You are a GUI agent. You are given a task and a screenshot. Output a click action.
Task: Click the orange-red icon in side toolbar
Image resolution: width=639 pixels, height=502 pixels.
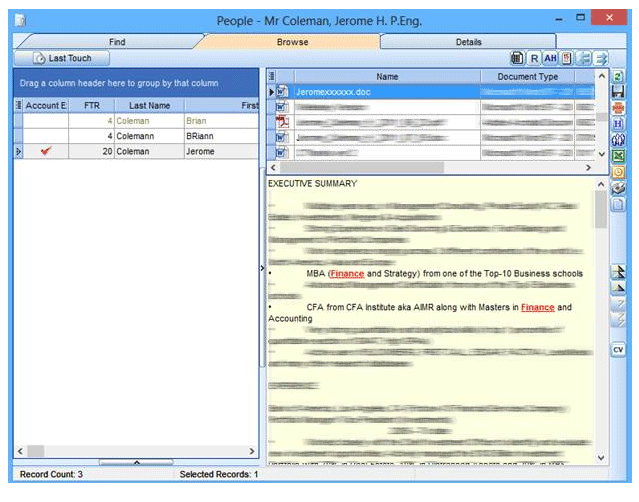coord(618,108)
